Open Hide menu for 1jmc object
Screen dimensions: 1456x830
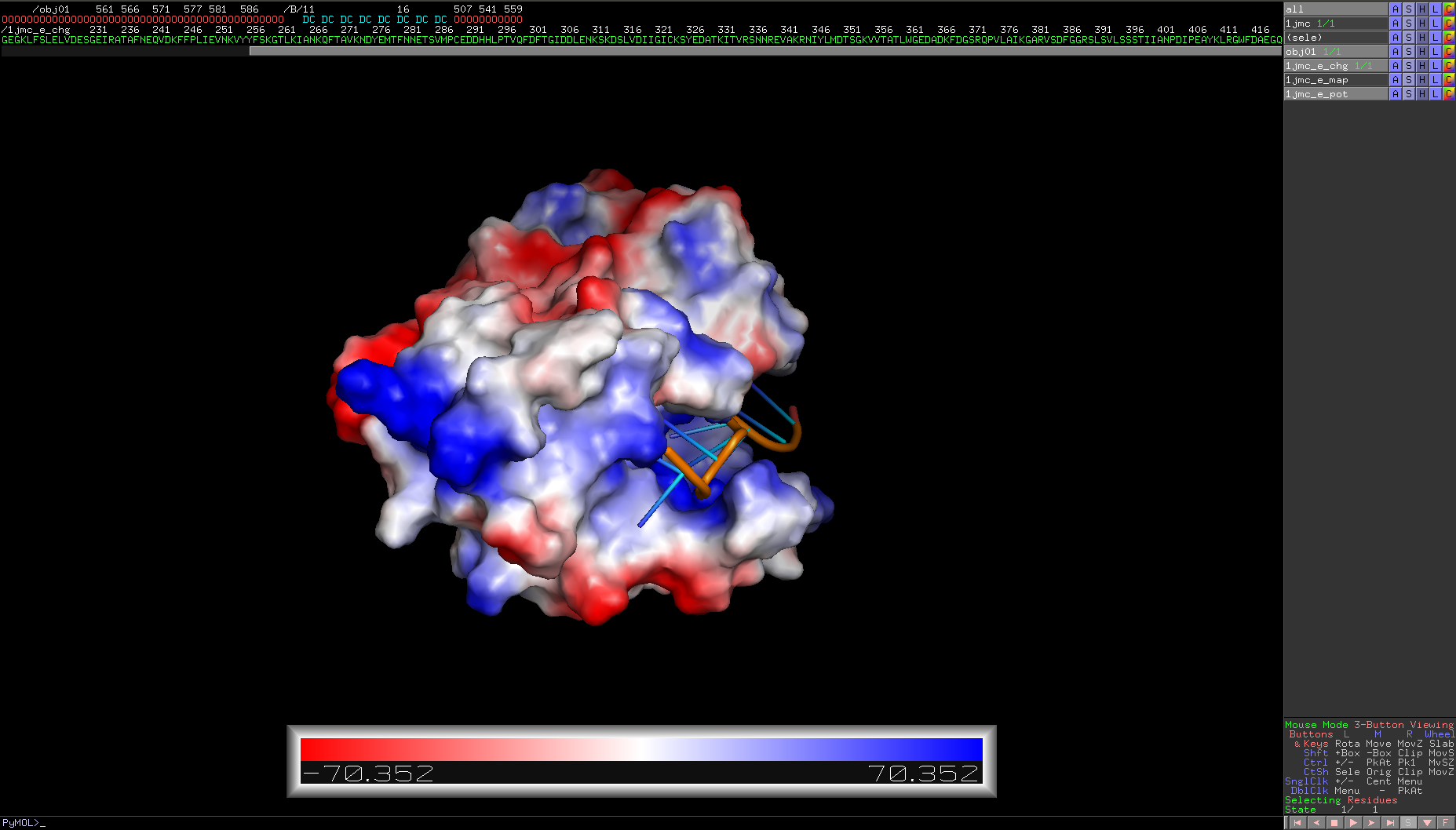[1422, 24]
